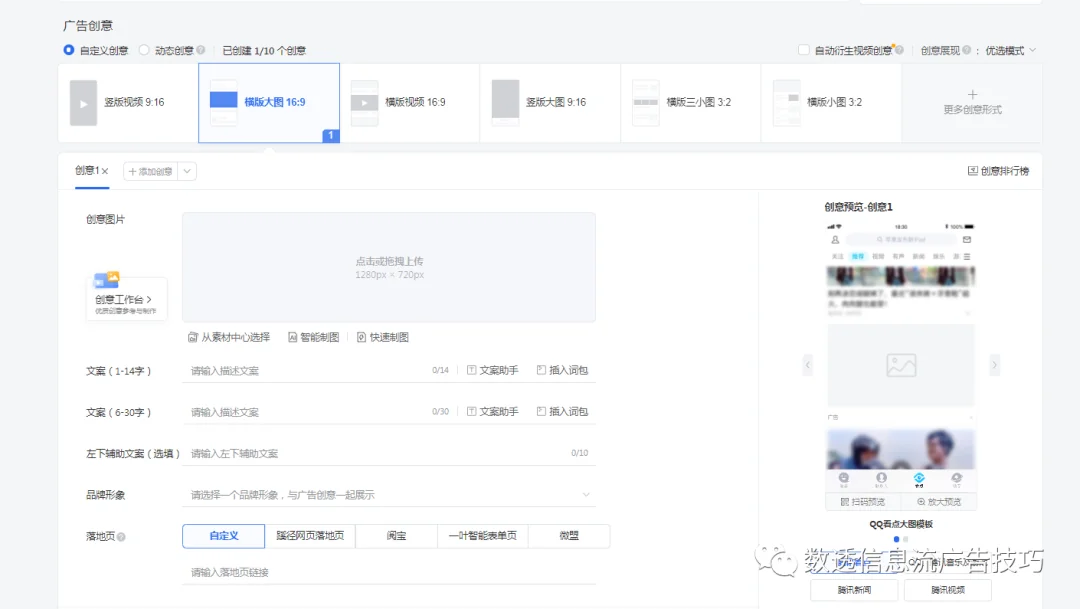1080x609 pixels.
Task: Select the 自定义创意 radio button
Action: (x=69, y=50)
